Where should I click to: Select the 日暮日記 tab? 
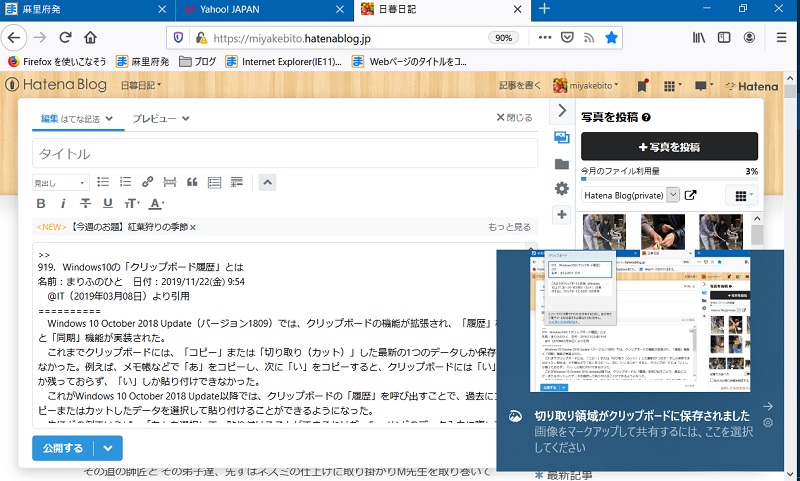click(x=442, y=9)
